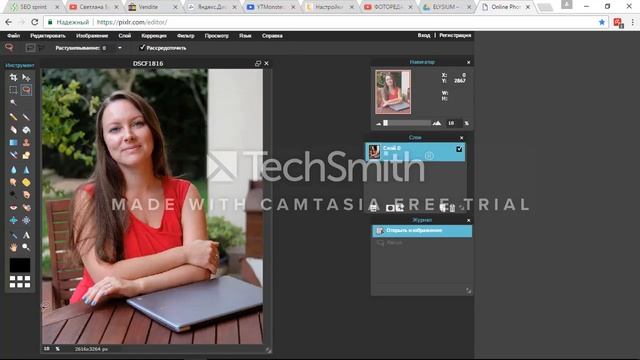Viewport: 640px width, 360px height.
Task: Delete layer using trash icon
Action: point(452,208)
